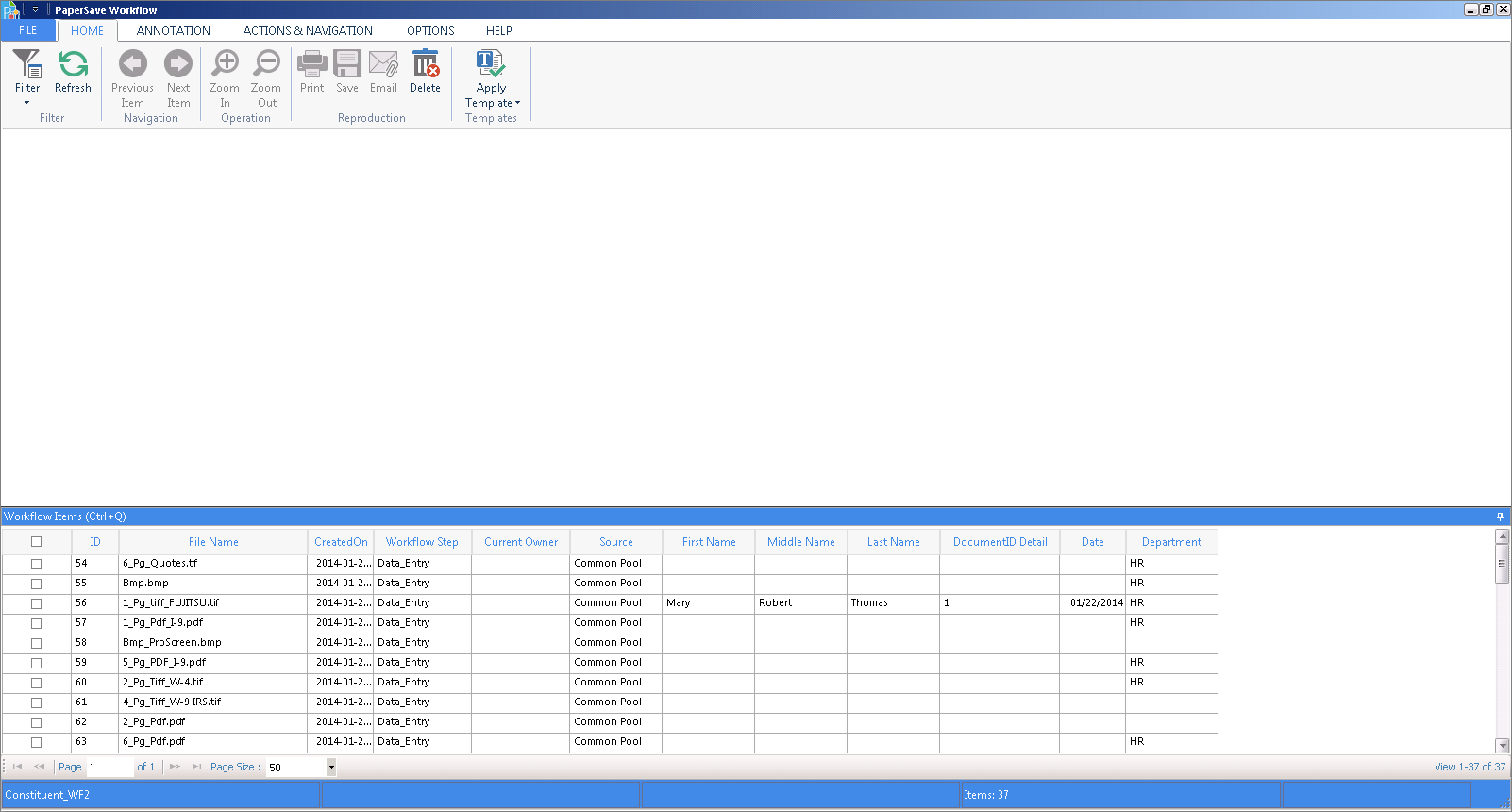
Task: Sort by File Name column header
Action: pyautogui.click(x=213, y=542)
